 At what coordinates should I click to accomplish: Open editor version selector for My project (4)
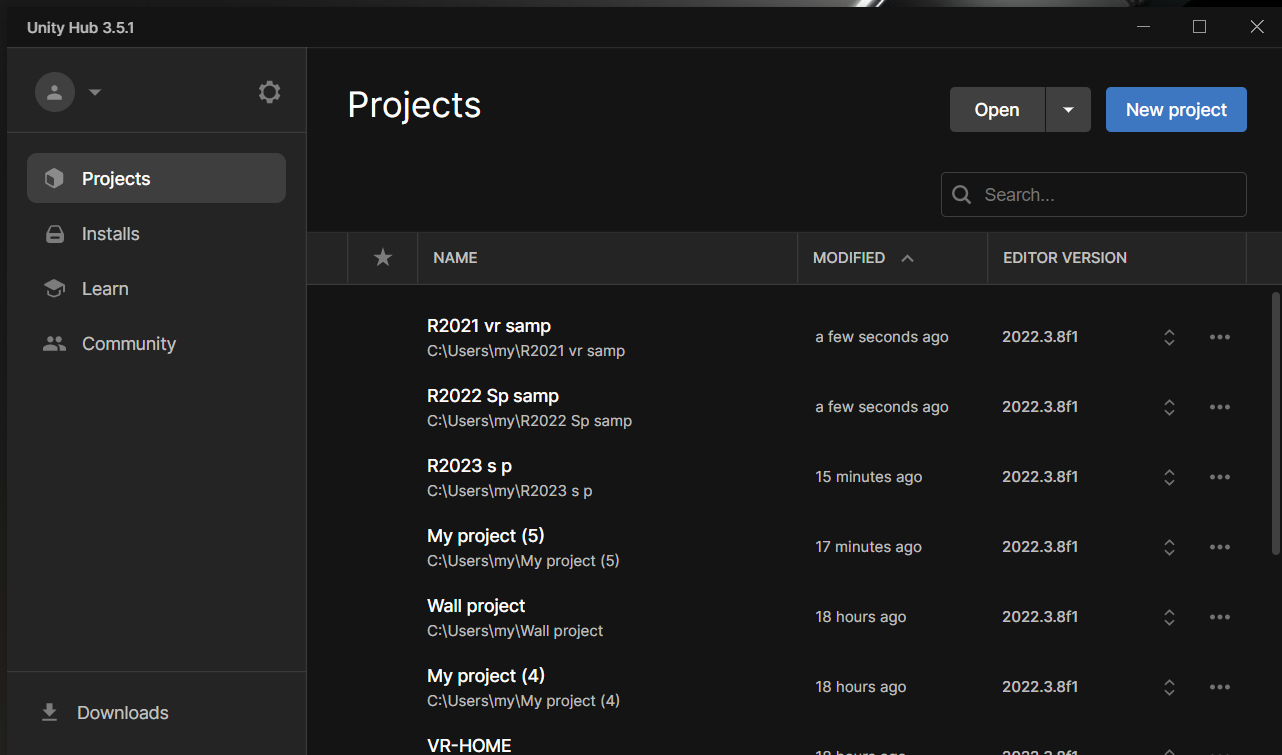click(1169, 687)
